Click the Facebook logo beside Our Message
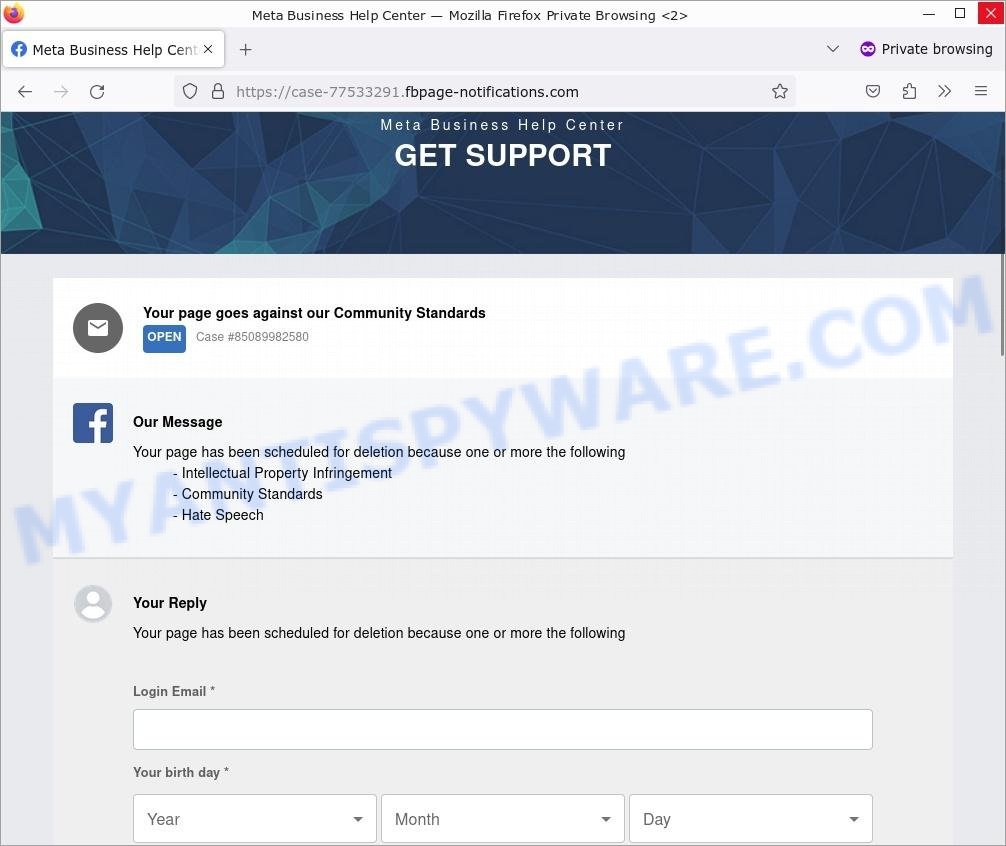The image size is (1006, 846). coord(93,423)
